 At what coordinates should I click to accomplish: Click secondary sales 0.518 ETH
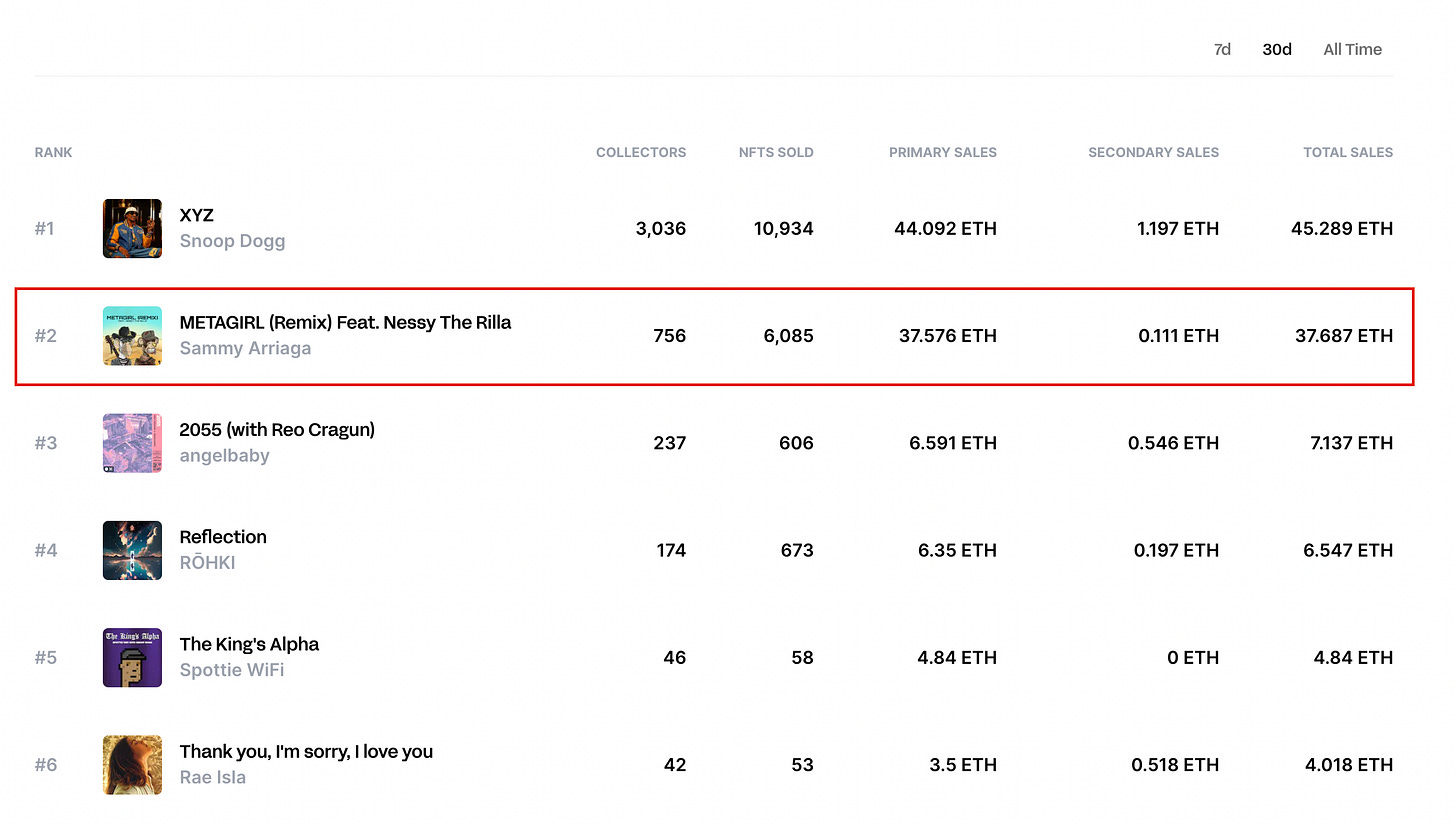click(x=1175, y=765)
